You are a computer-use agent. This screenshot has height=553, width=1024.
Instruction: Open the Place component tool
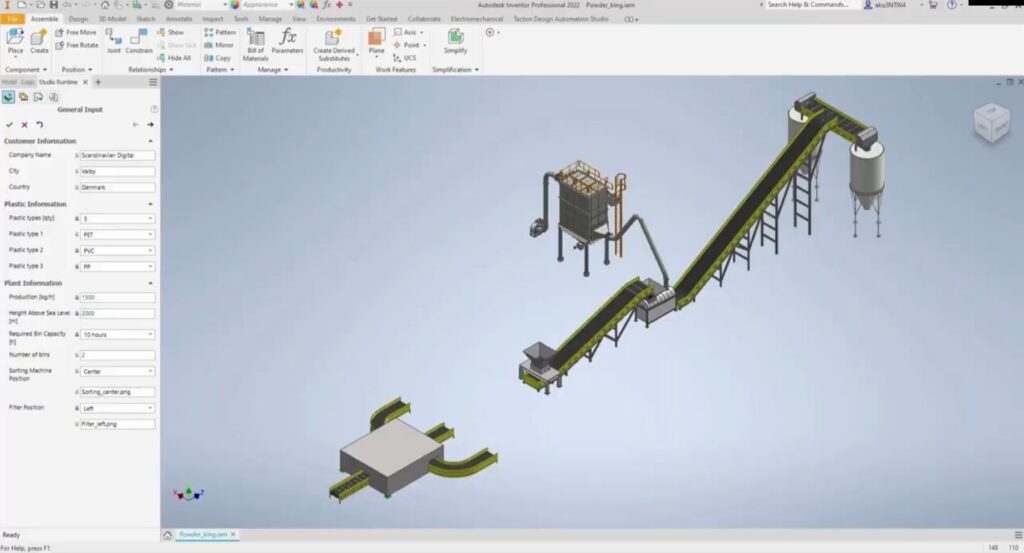[x=15, y=42]
